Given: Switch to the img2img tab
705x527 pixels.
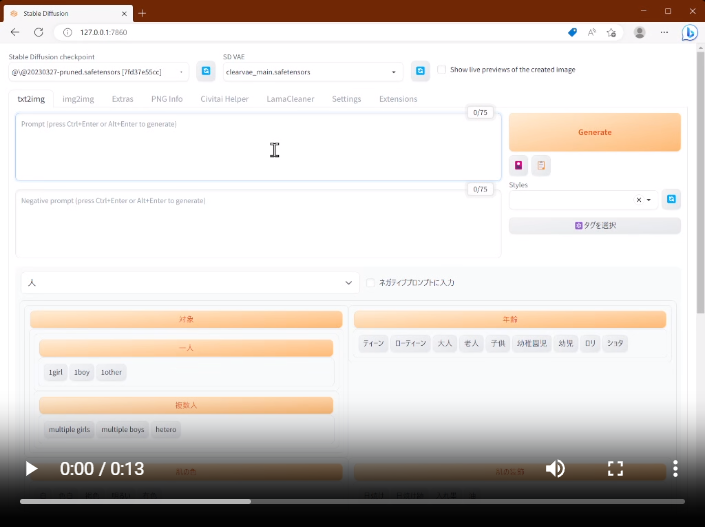Looking at the screenshot, I should 78,99.
